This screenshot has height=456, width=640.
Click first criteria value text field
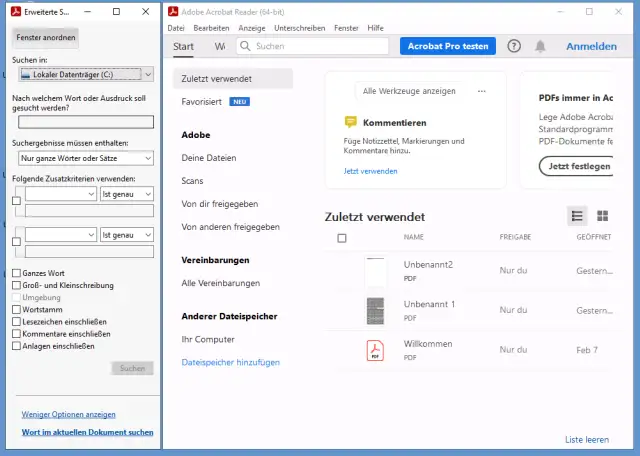pyautogui.click(x=89, y=211)
